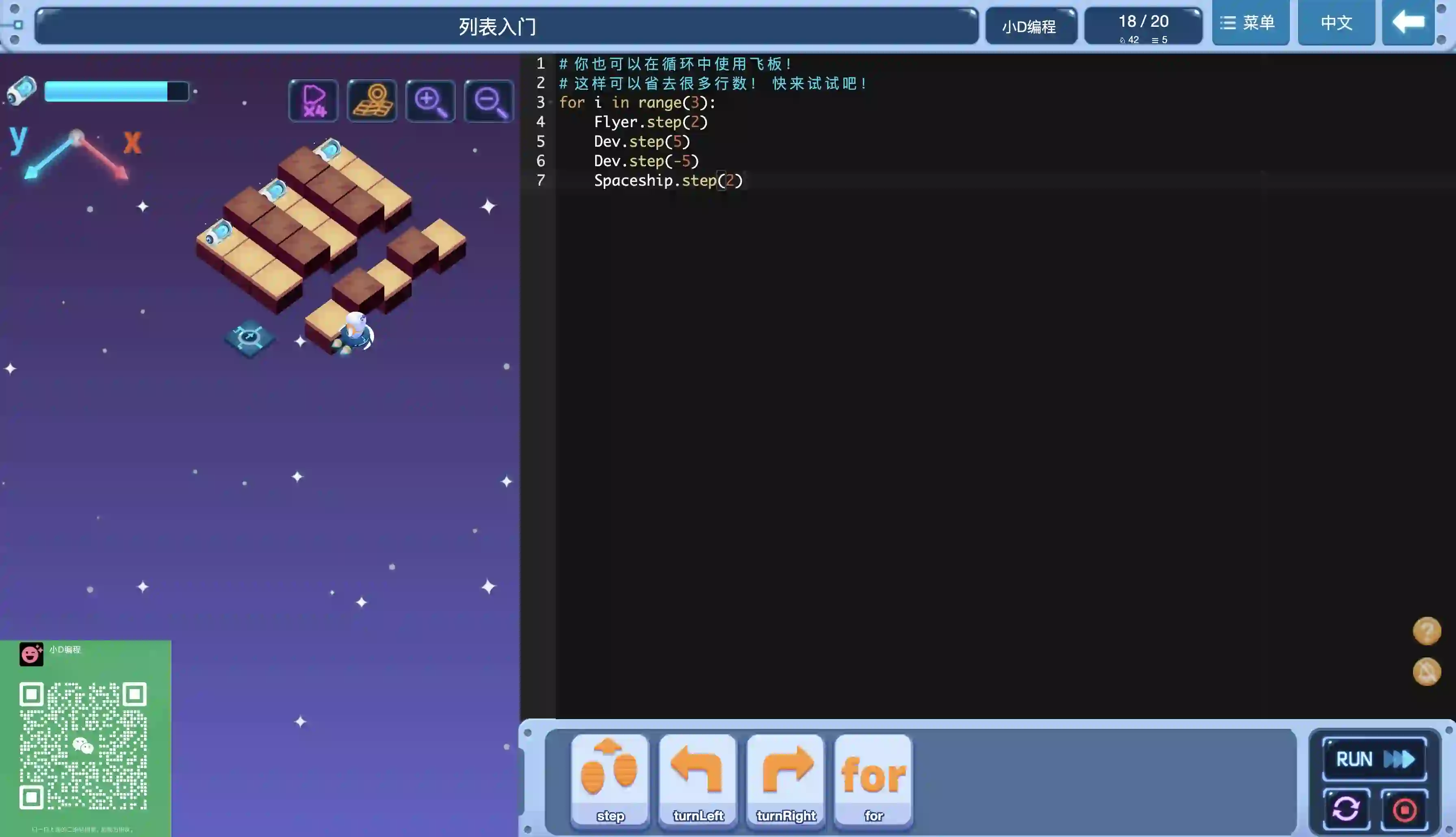Viewport: 1456px width, 837px height.
Task: Insert the turnRight command block
Action: (x=785, y=780)
